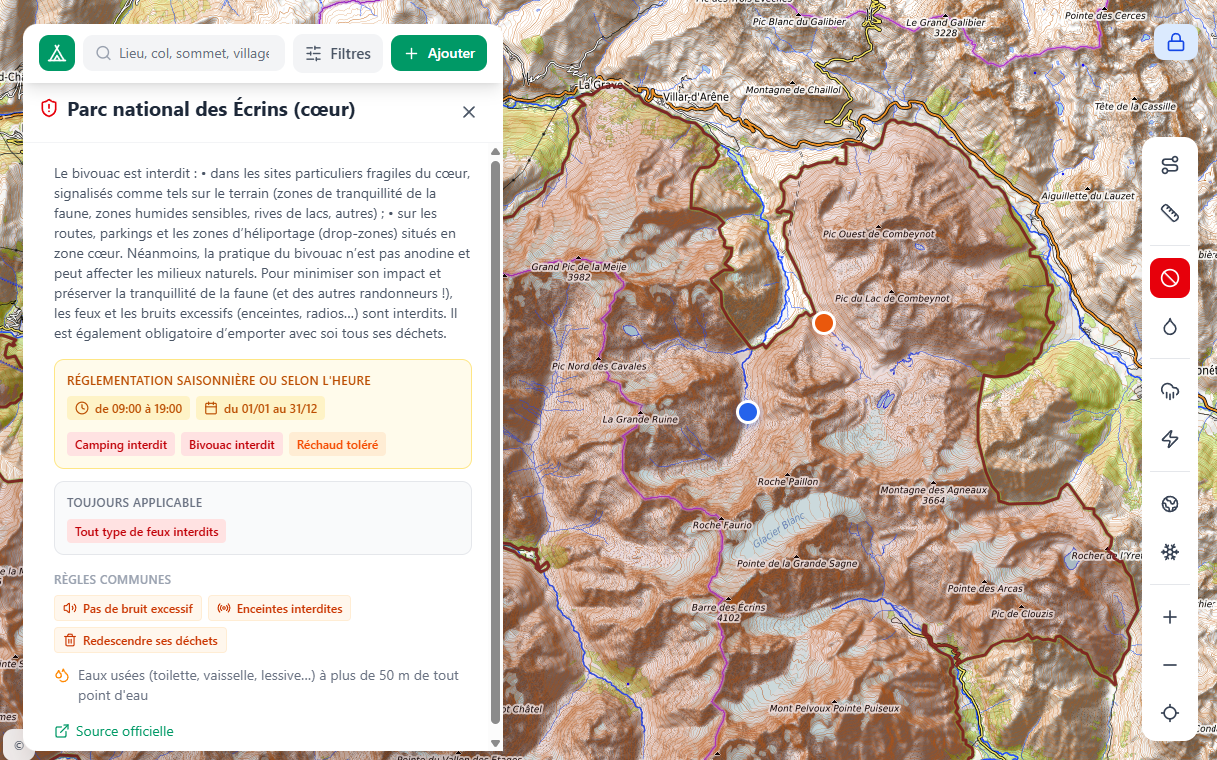Click the Enceintes interdites tag
Screen dimensions: 1217x760
(279, 608)
